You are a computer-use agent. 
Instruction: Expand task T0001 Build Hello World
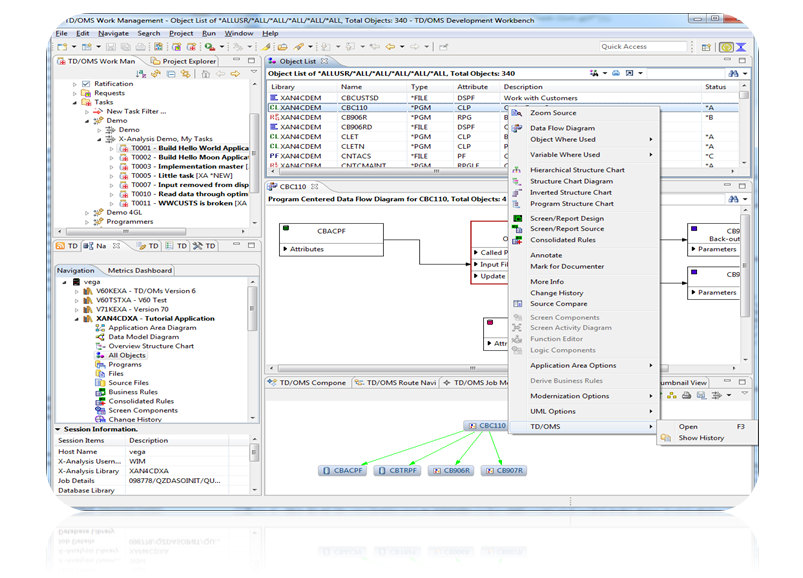tap(112, 148)
